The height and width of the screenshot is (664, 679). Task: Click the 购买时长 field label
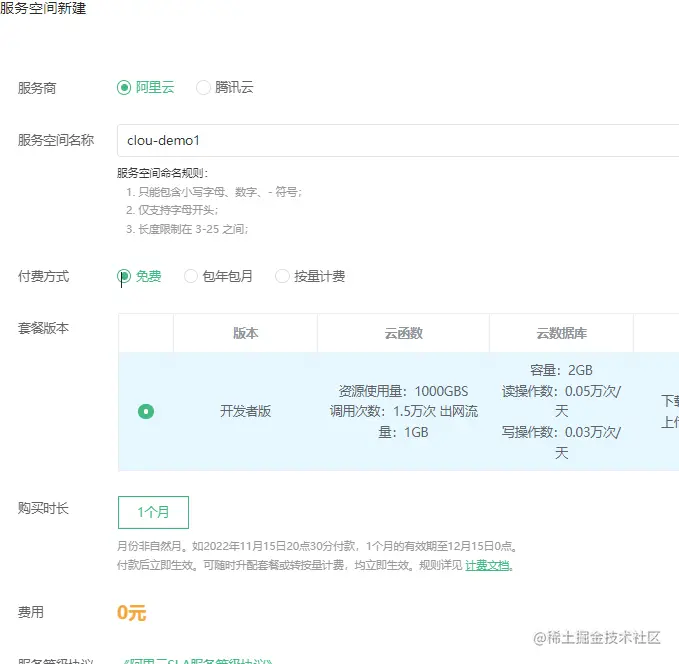[x=43, y=508]
